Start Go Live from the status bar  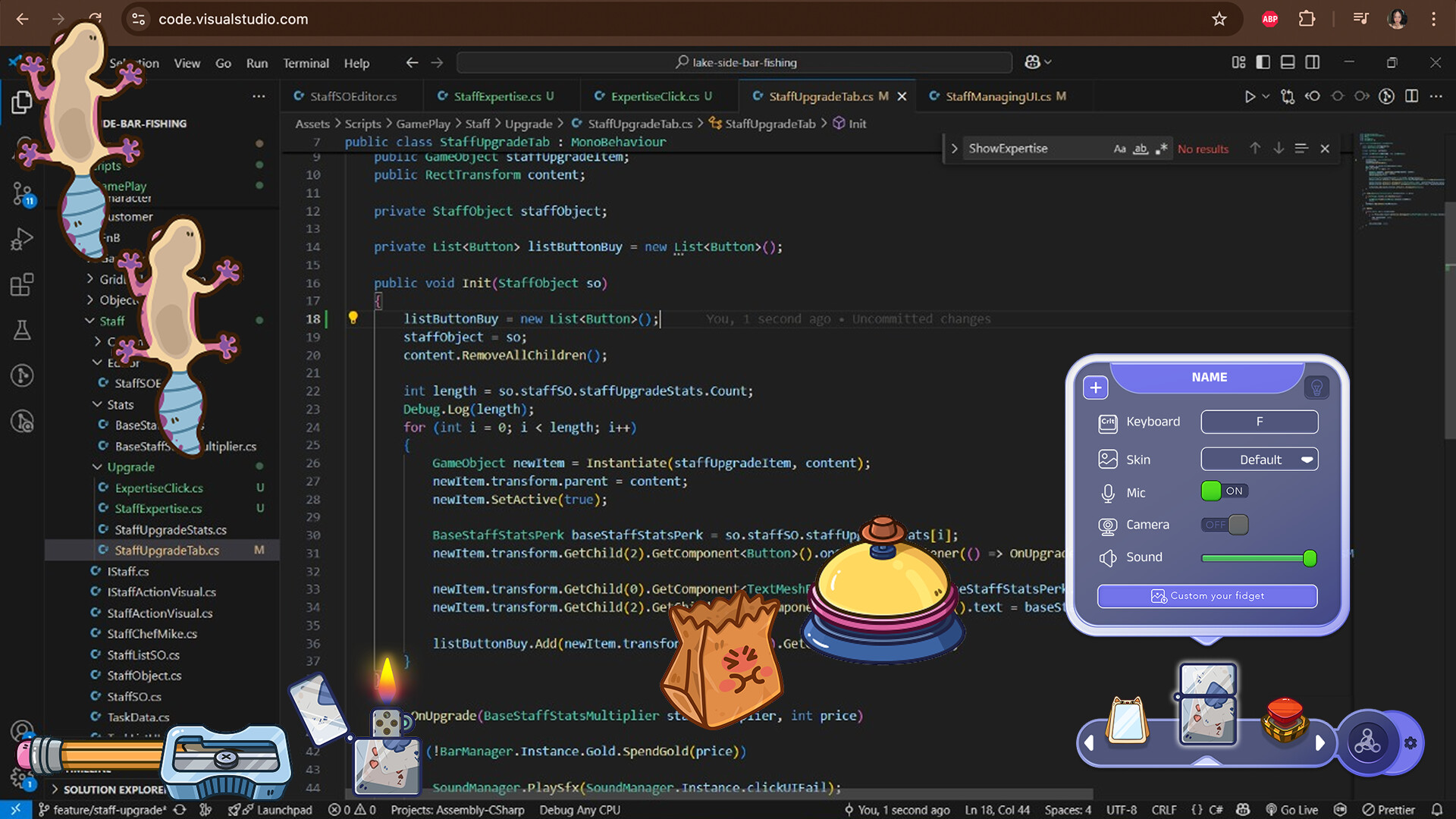coord(1293,810)
